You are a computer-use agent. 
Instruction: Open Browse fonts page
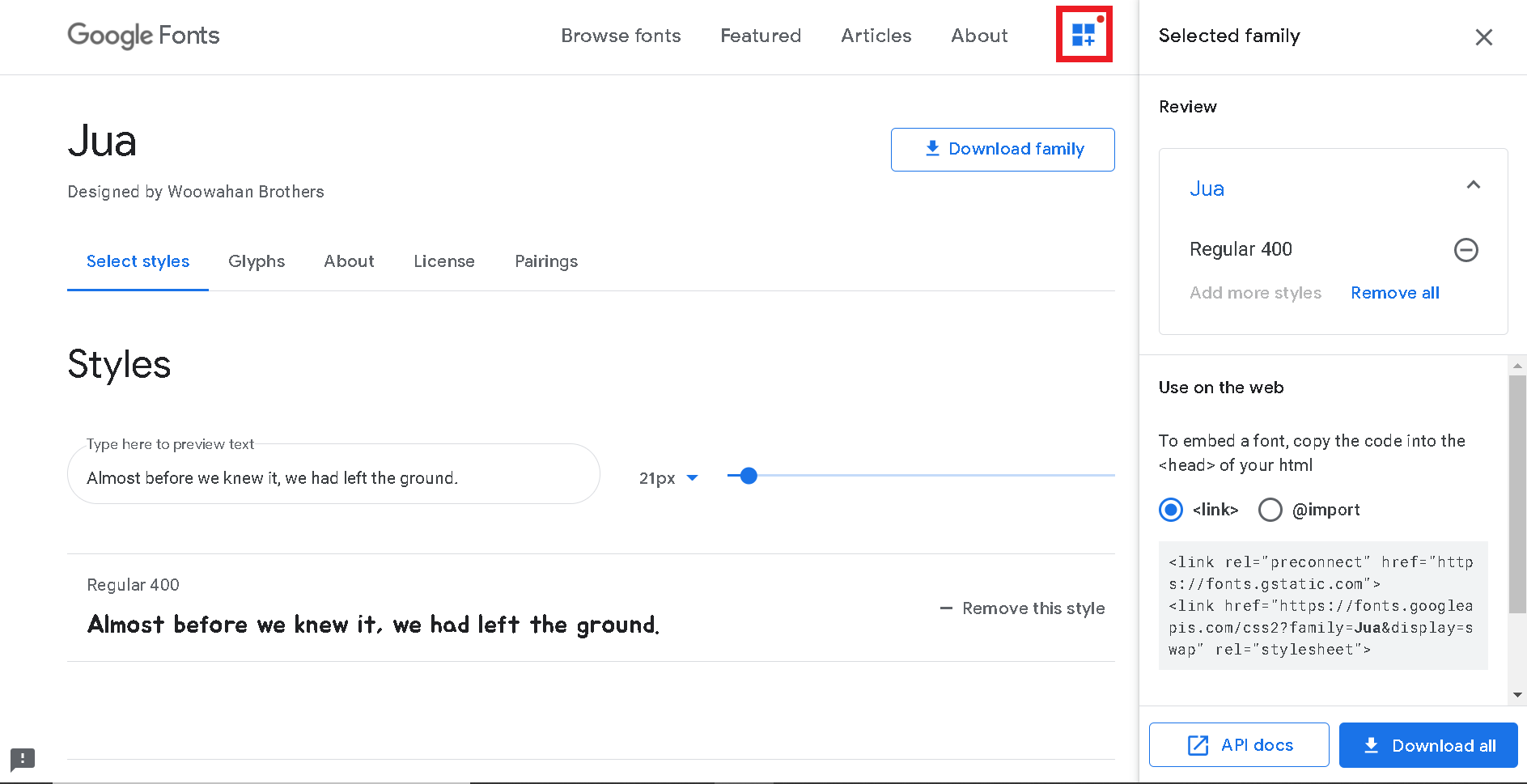621,36
